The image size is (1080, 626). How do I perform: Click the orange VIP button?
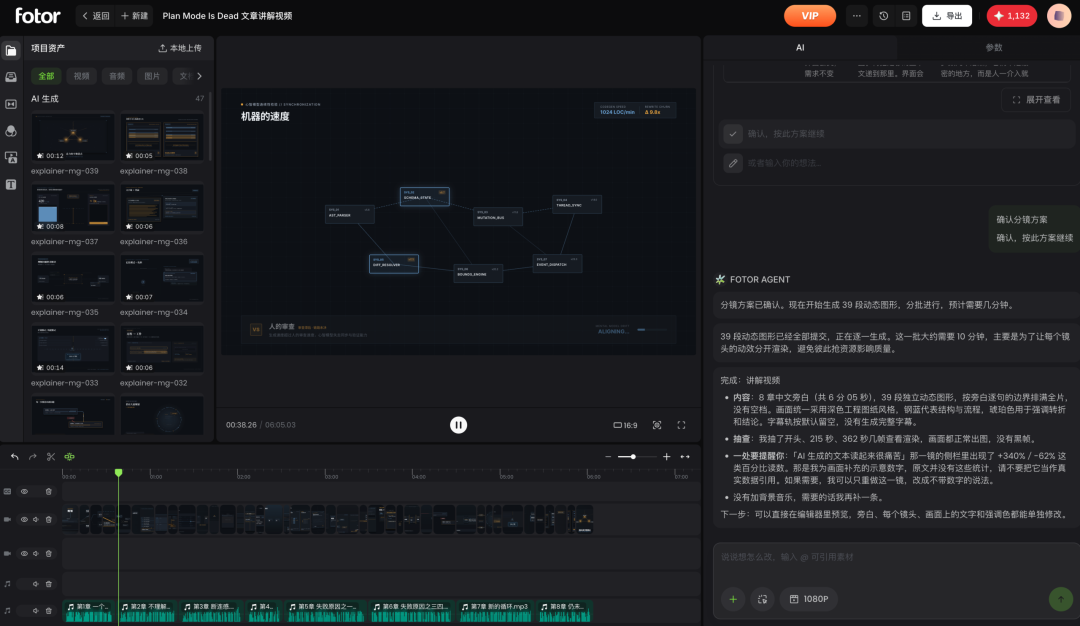810,16
